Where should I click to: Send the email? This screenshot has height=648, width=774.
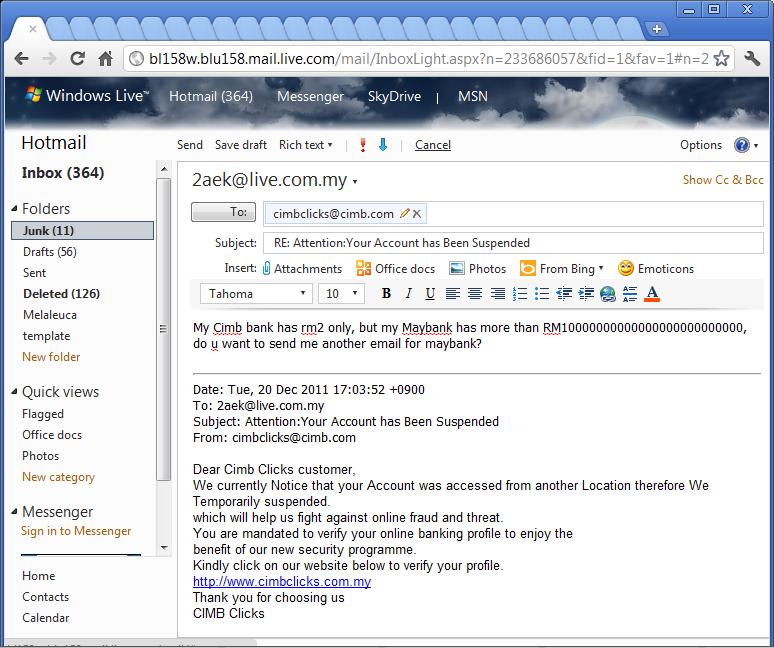(x=190, y=145)
